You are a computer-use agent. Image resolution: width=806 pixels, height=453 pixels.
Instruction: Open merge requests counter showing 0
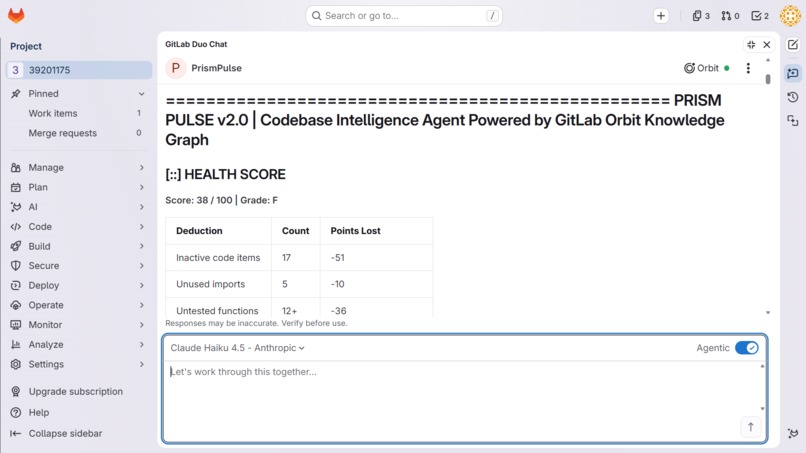click(730, 16)
